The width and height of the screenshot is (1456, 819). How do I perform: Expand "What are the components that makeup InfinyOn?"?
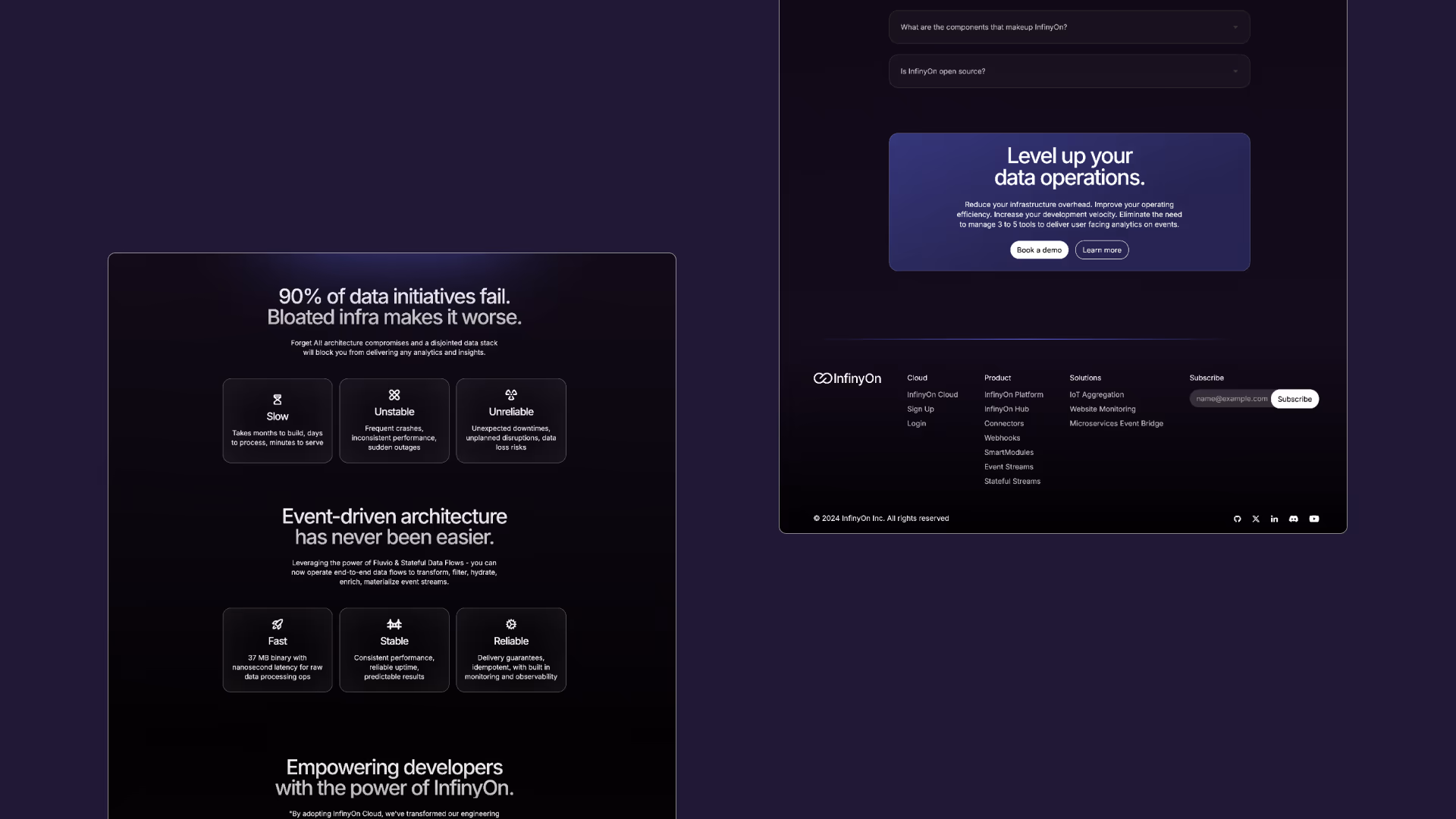pos(1069,27)
